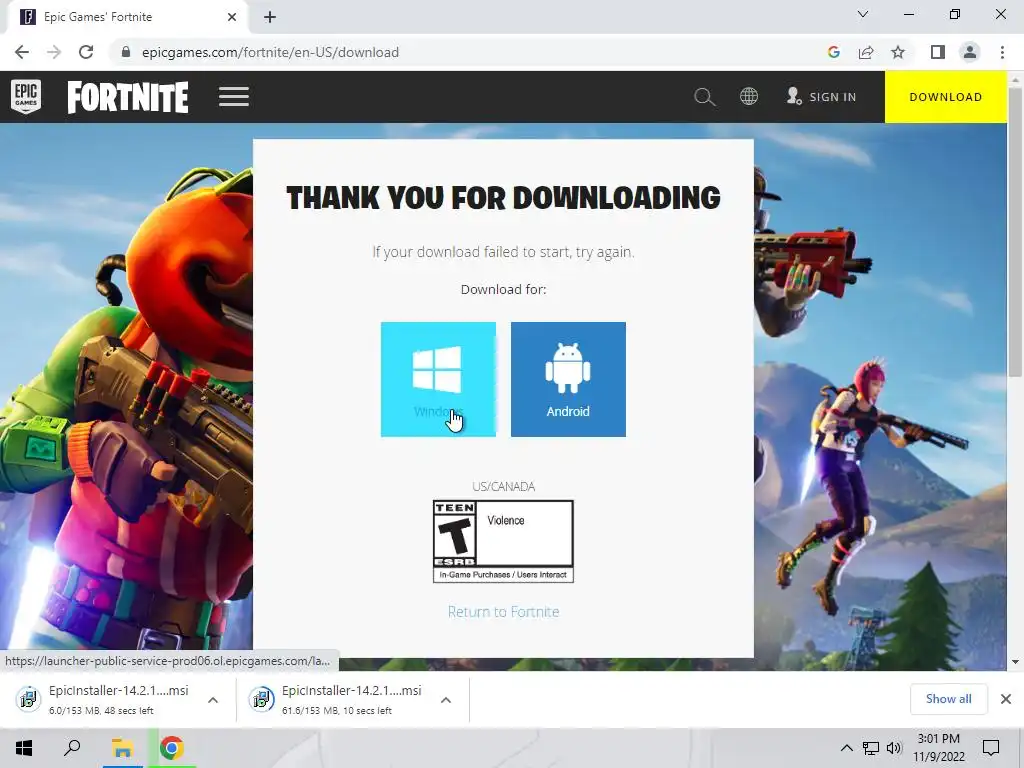Click the network tray icon
The image size is (1024, 768).
pyautogui.click(x=871, y=748)
